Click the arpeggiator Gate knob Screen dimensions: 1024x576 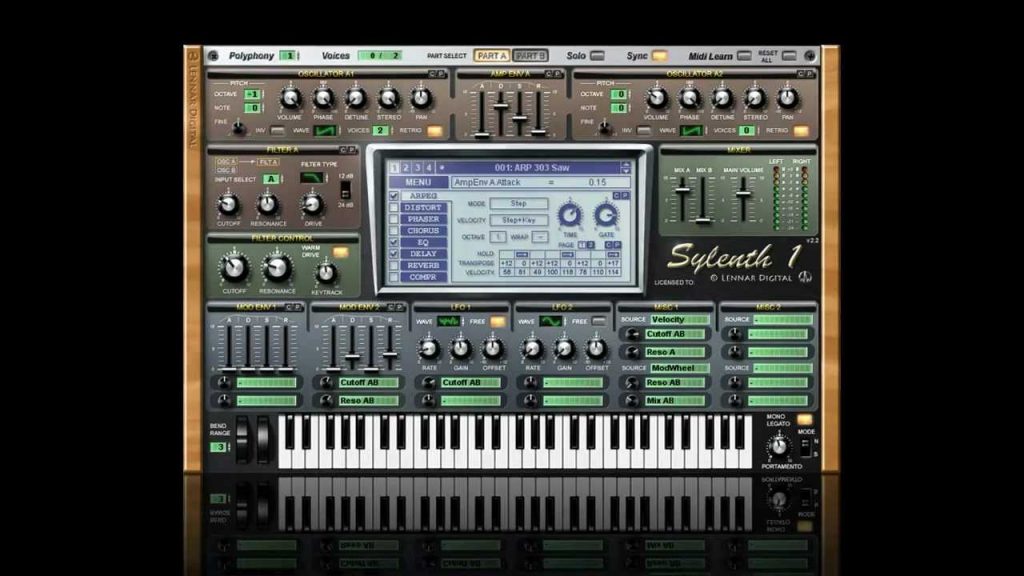[606, 215]
